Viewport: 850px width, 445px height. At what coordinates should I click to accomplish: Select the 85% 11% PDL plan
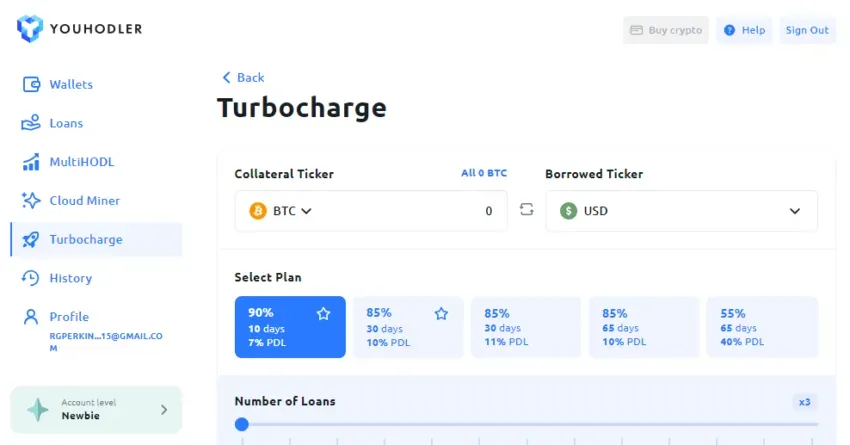click(526, 327)
